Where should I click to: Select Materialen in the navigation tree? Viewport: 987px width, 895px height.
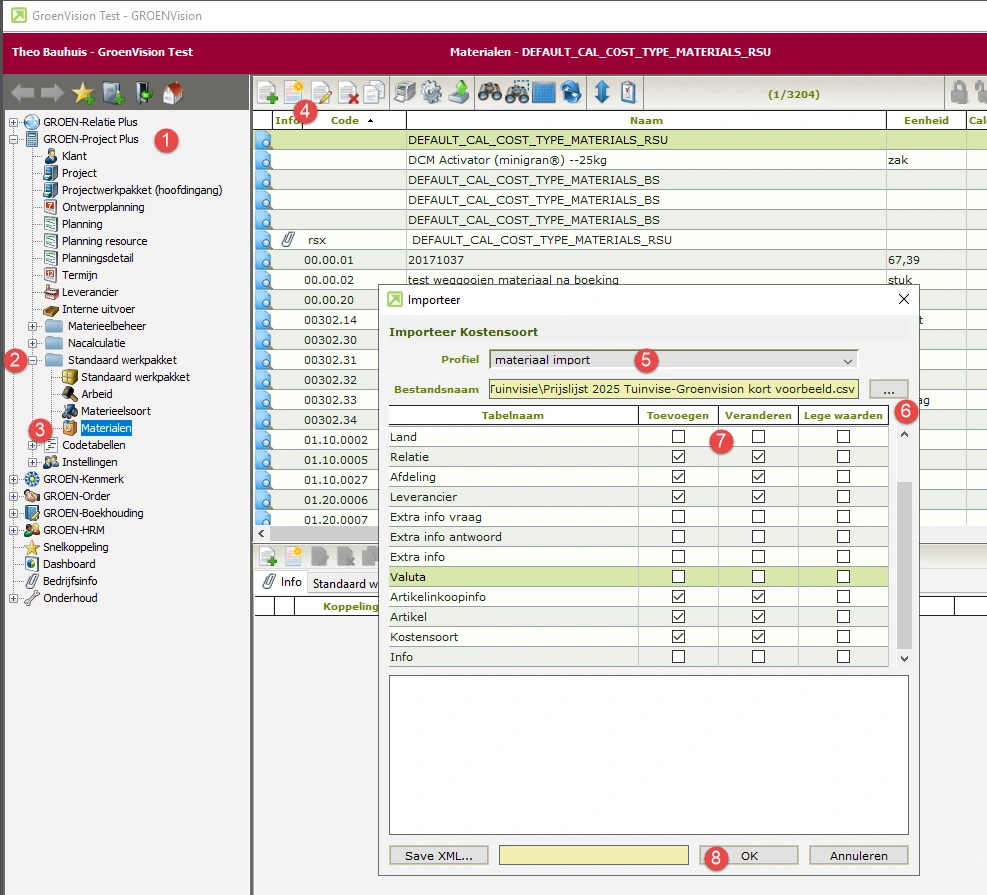(x=105, y=428)
